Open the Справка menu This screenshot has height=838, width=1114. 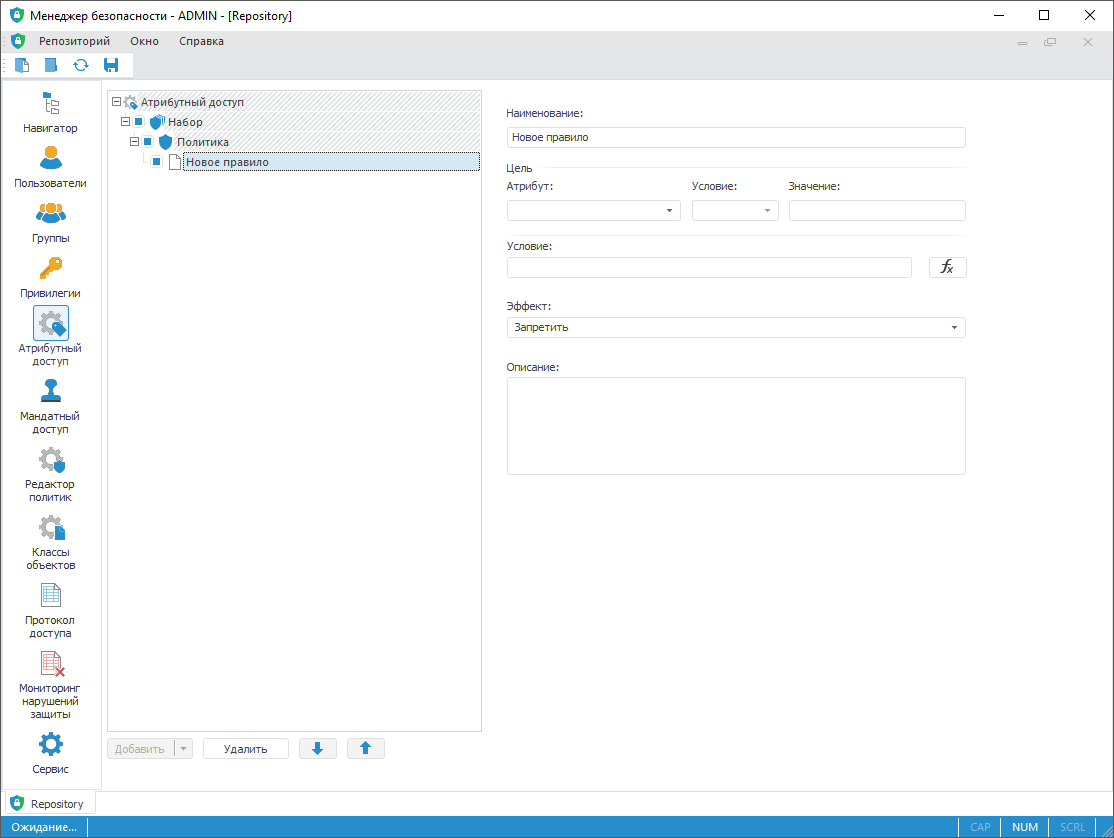(201, 41)
